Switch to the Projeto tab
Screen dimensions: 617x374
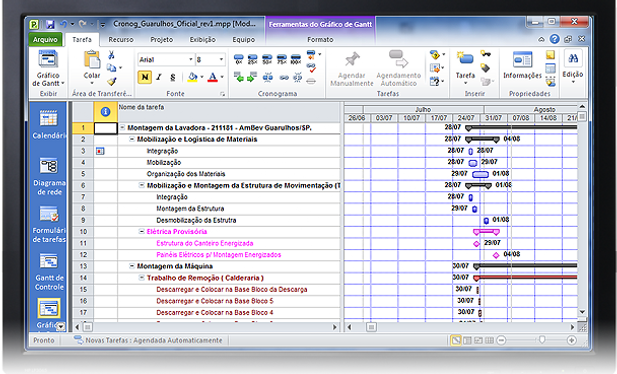pos(162,39)
